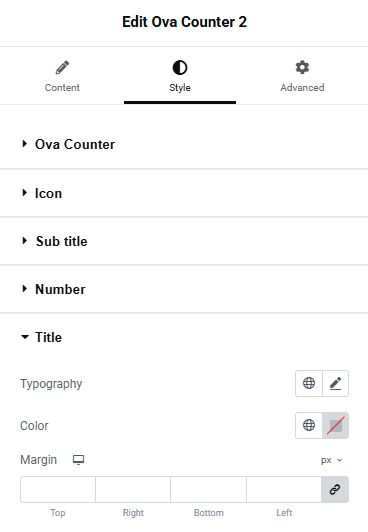Click the Content tab pencil icon
368x532 pixels.
click(62, 68)
